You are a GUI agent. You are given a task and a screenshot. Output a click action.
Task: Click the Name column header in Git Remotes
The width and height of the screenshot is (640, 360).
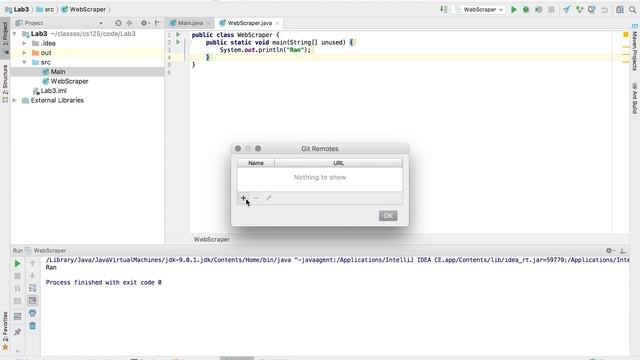click(256, 163)
